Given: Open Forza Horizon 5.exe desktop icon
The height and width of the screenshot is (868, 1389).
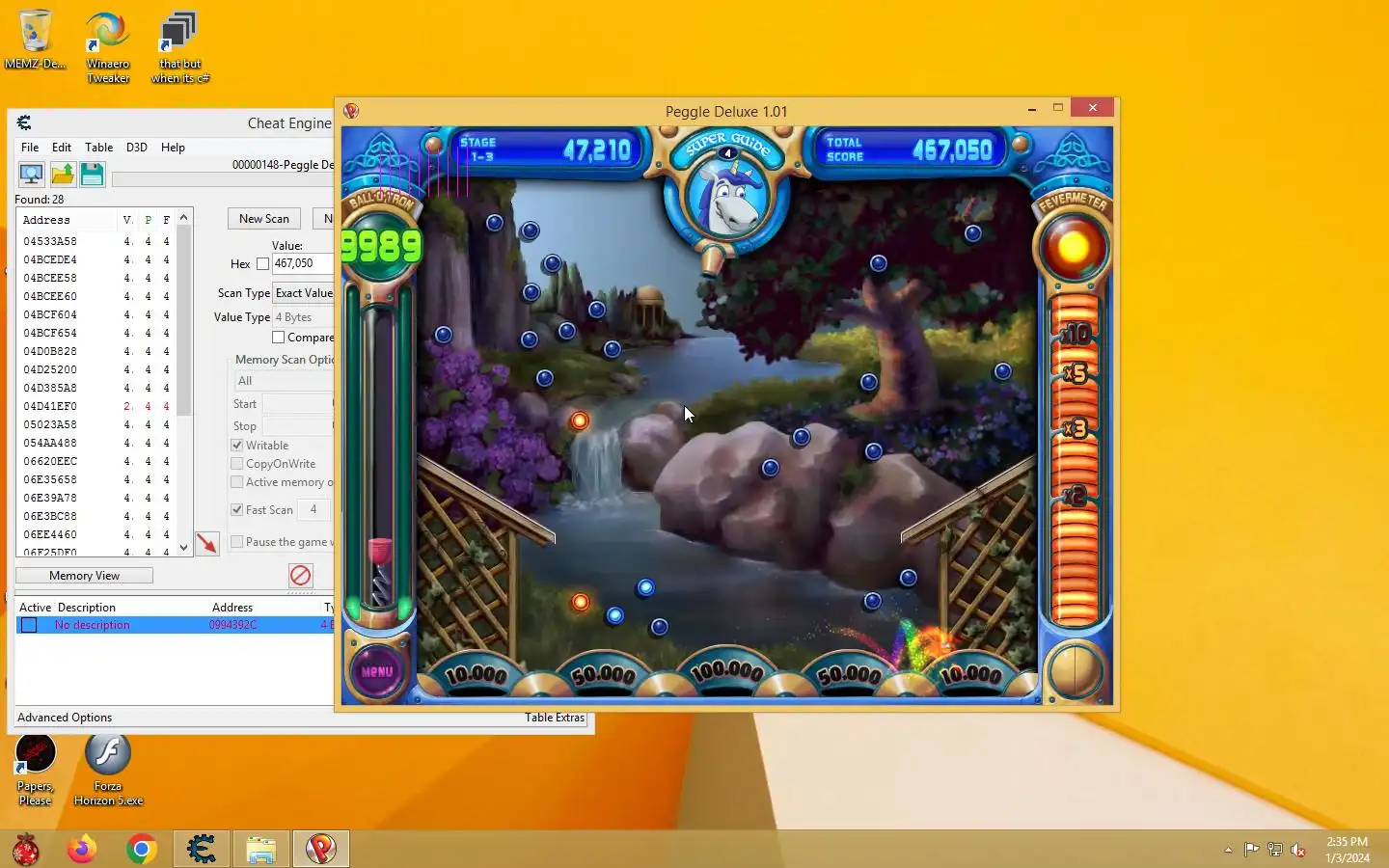Looking at the screenshot, I should (x=108, y=771).
